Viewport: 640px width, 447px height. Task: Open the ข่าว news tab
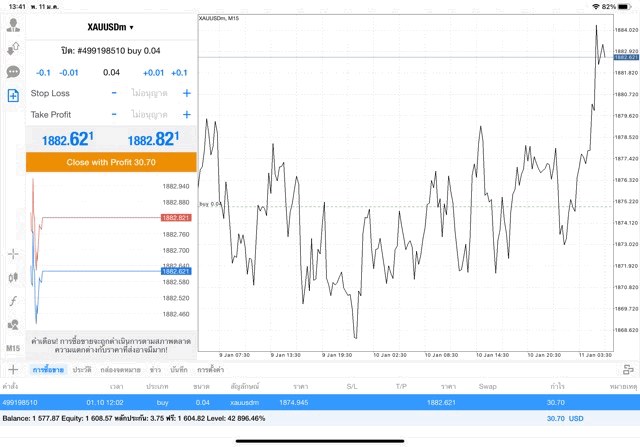click(x=155, y=370)
